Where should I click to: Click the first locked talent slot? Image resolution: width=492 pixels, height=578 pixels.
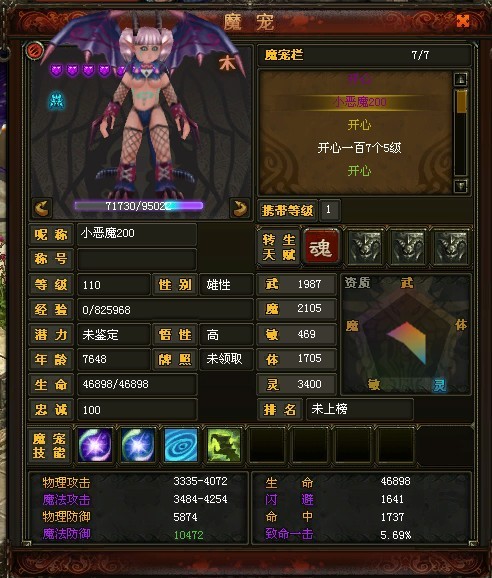[365, 247]
